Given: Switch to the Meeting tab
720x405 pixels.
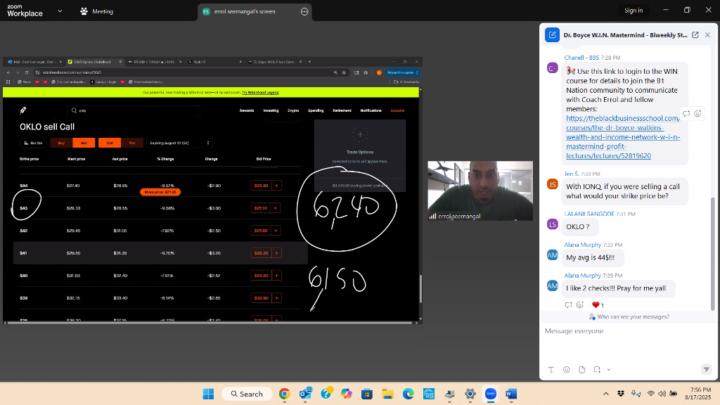Looking at the screenshot, I should [97, 11].
